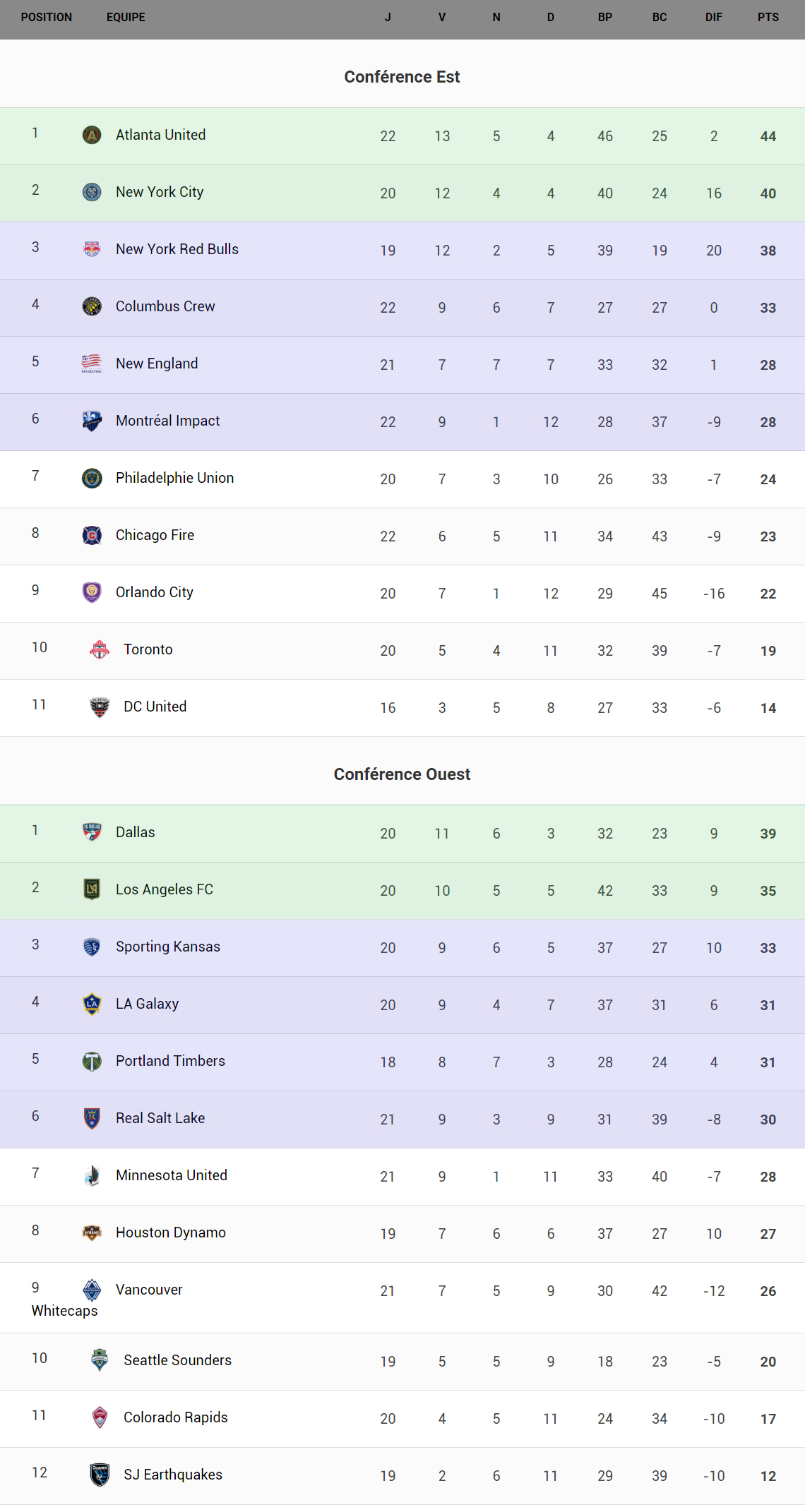Click the Orlando City crest icon

point(92,592)
